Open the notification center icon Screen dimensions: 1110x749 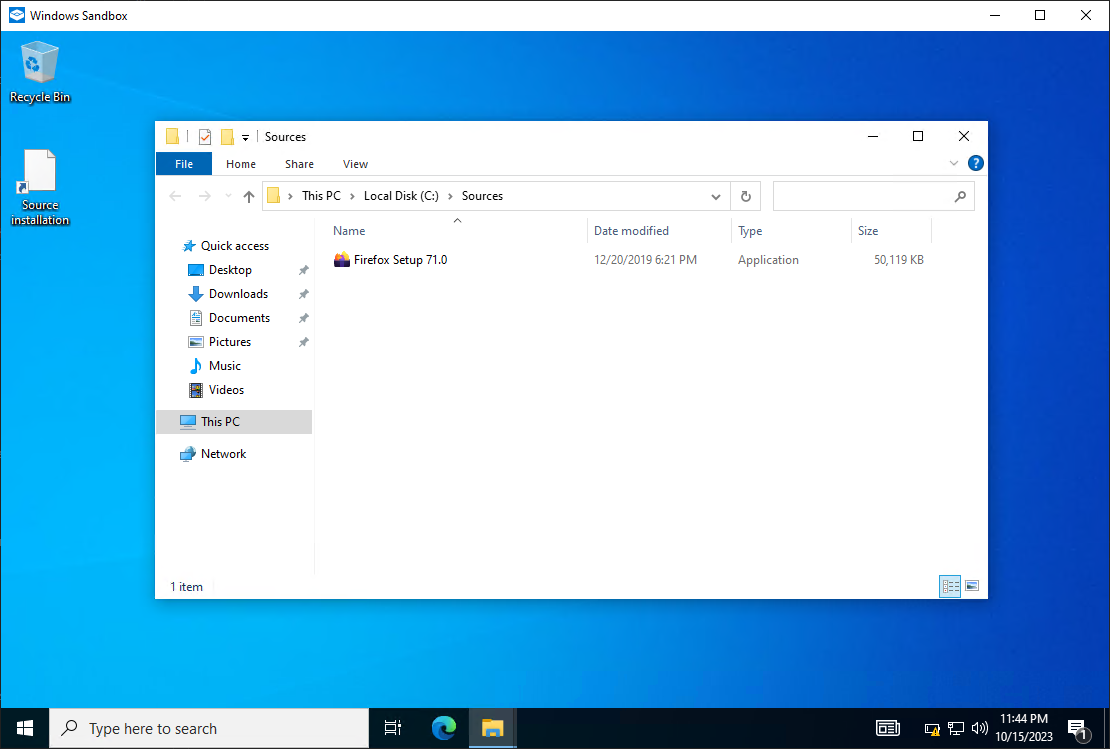(1078, 729)
